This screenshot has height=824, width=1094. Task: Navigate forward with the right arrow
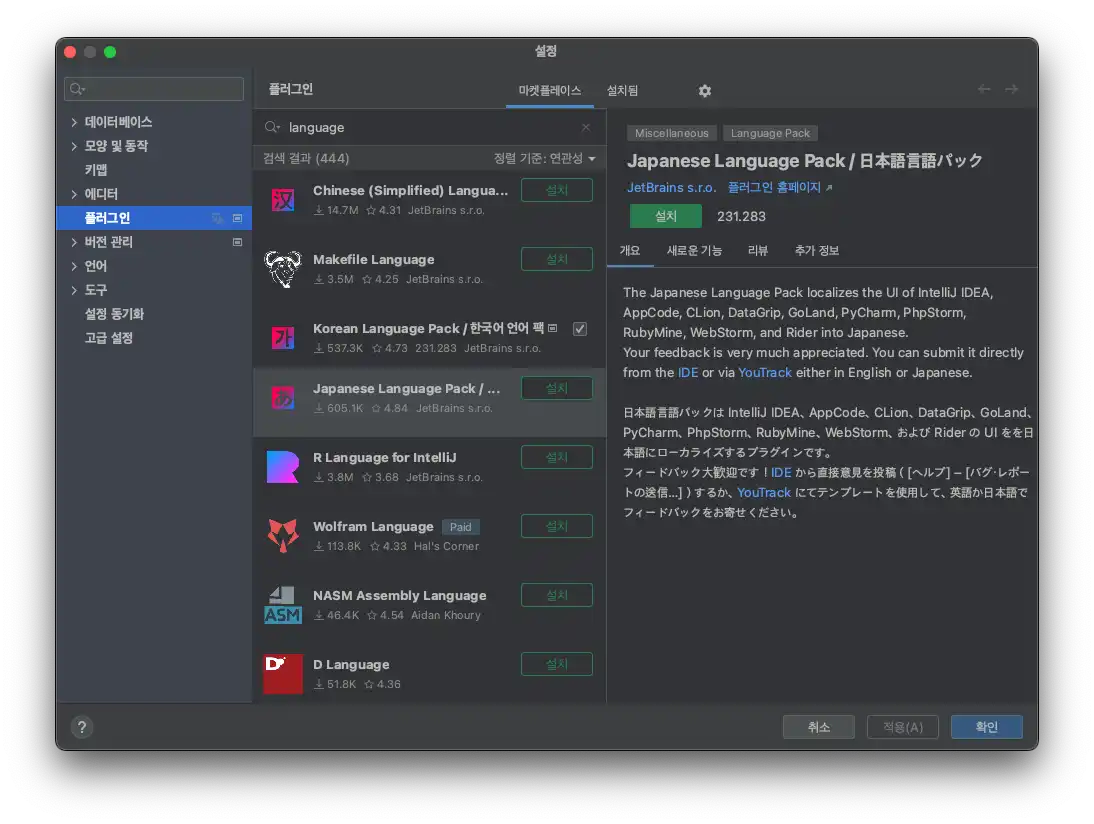coord(1012,89)
